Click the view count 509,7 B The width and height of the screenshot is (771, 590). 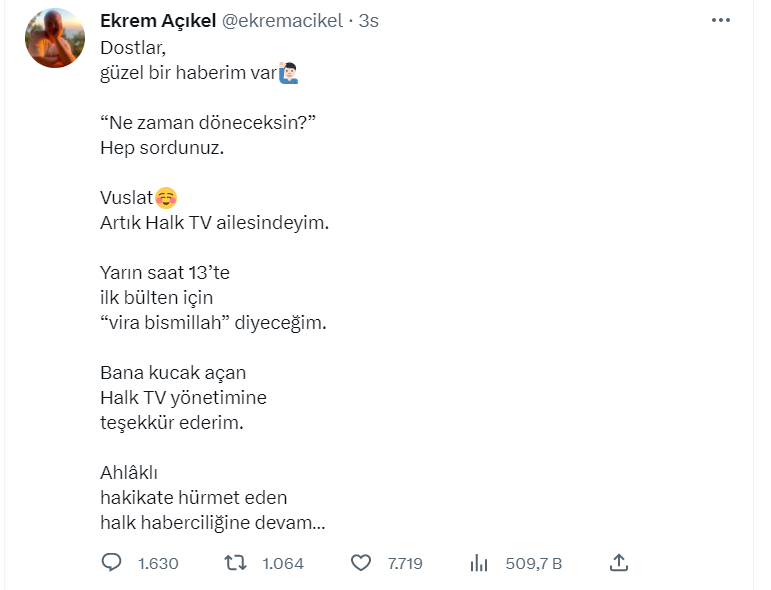click(533, 564)
